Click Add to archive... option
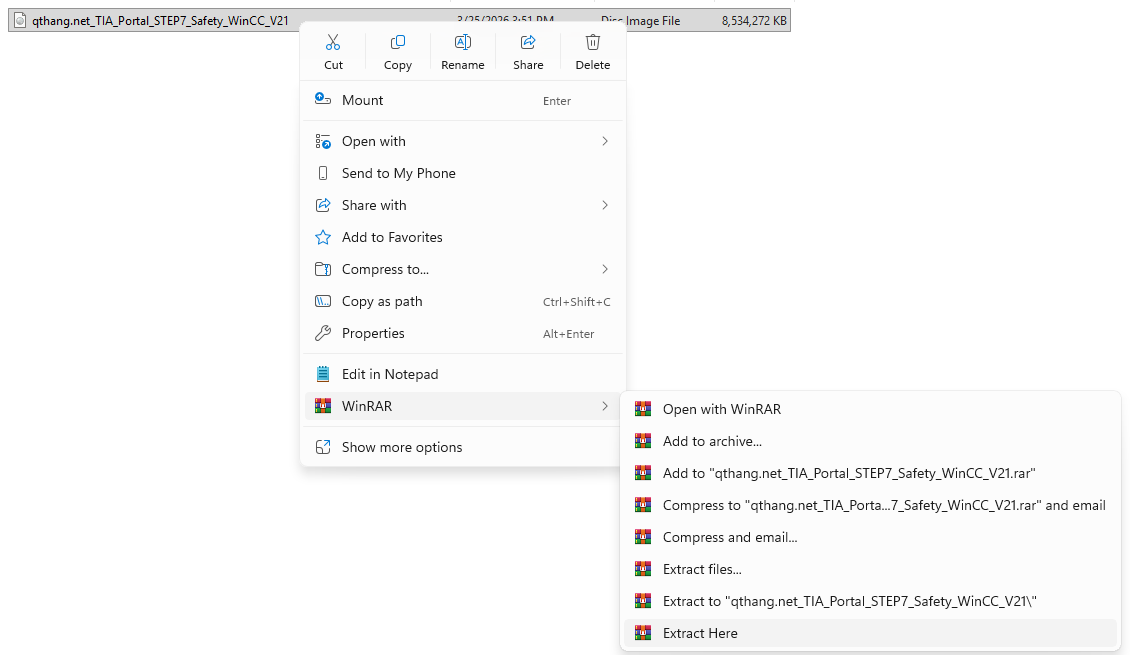The width and height of the screenshot is (1130, 655). 712,441
